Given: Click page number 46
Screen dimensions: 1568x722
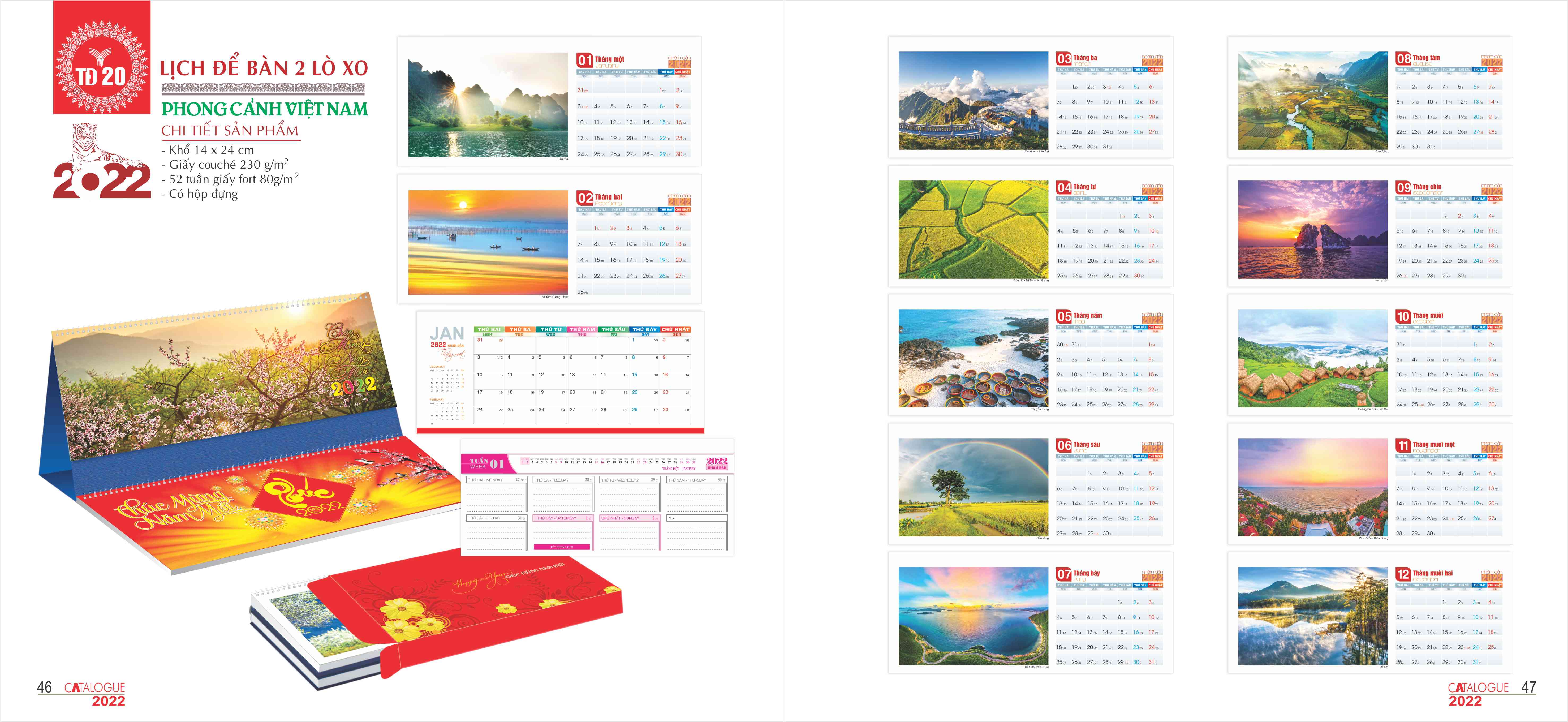Looking at the screenshot, I should click(x=44, y=687).
